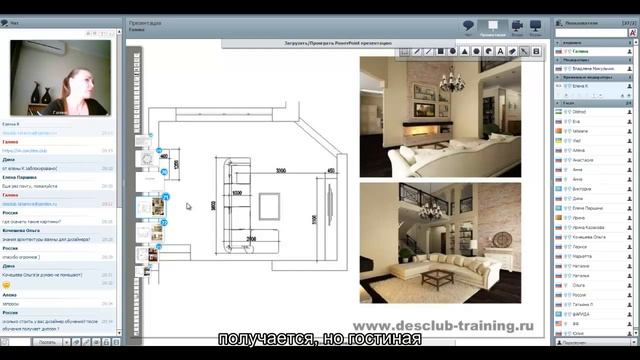640x360 pixels.
Task: Click the up arrow of the participants list scrollbar
Action: pos(636,42)
